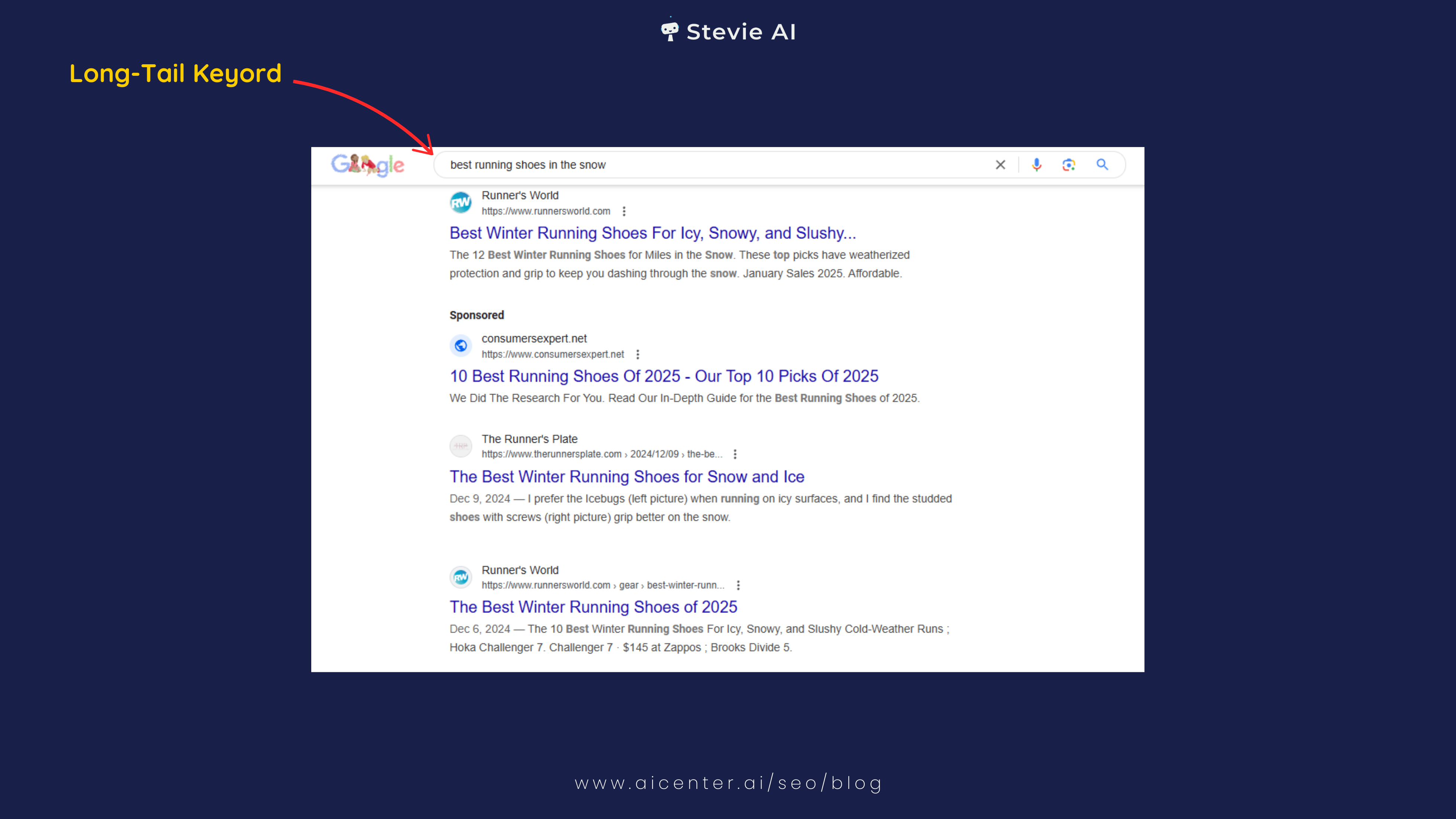This screenshot has height=819, width=1456.
Task: Open options for the first Runner's World result
Action: point(624,211)
